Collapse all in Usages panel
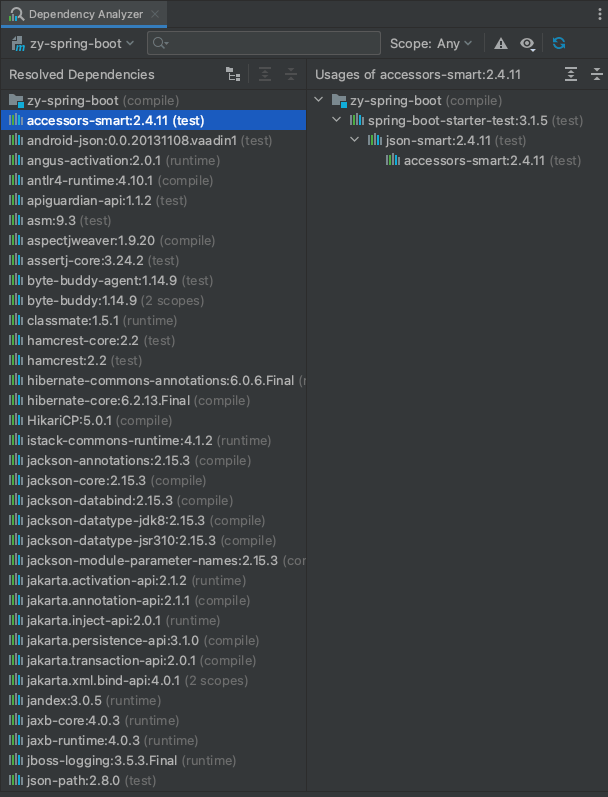Screen dimensions: 608x797 597,74
